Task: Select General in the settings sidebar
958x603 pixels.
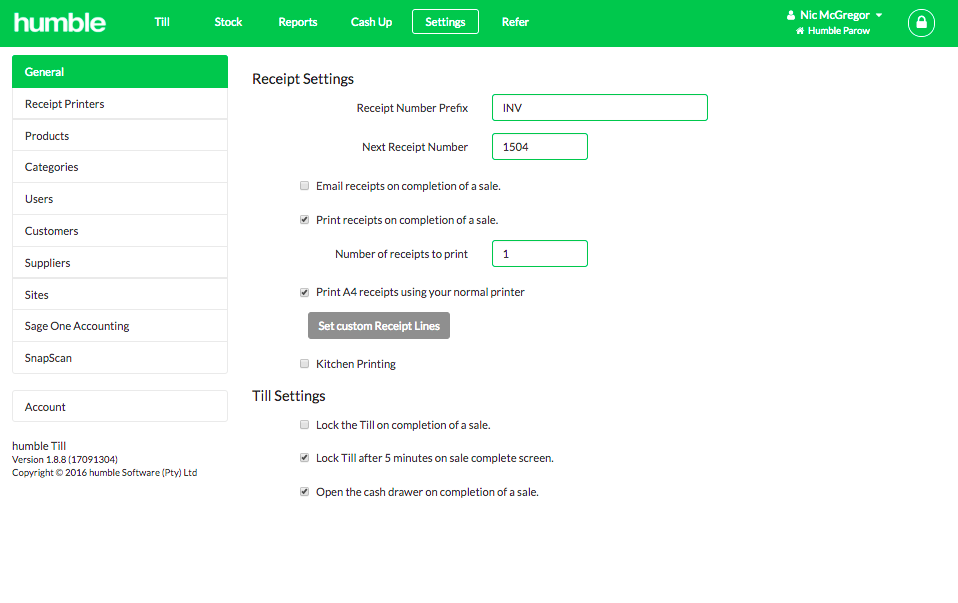Action: 120,71
